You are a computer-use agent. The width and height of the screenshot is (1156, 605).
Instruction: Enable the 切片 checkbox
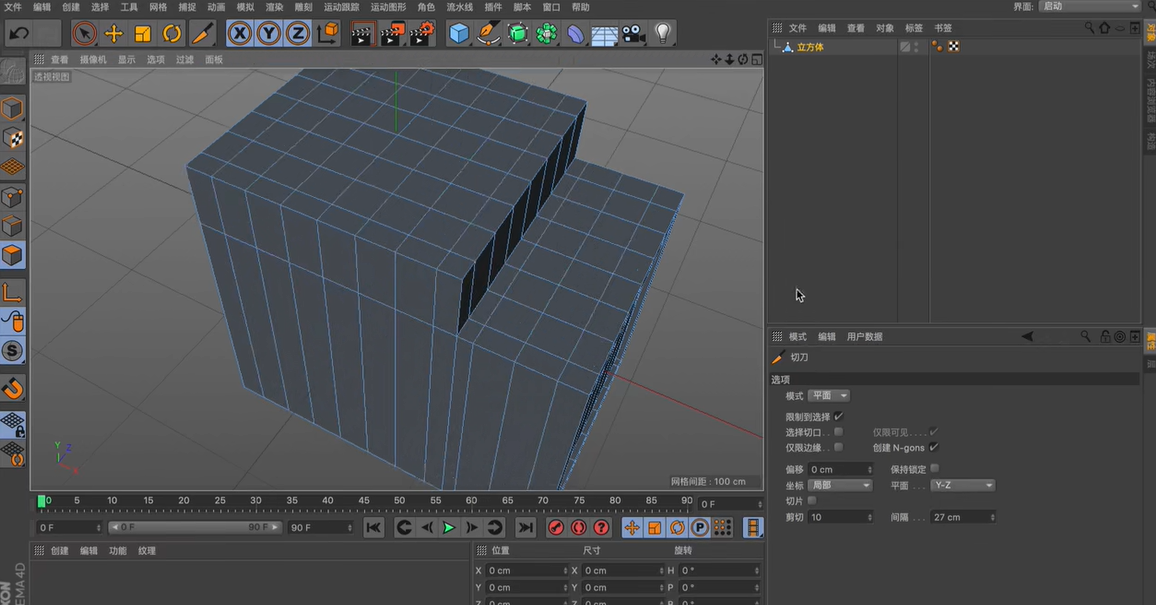[814, 500]
